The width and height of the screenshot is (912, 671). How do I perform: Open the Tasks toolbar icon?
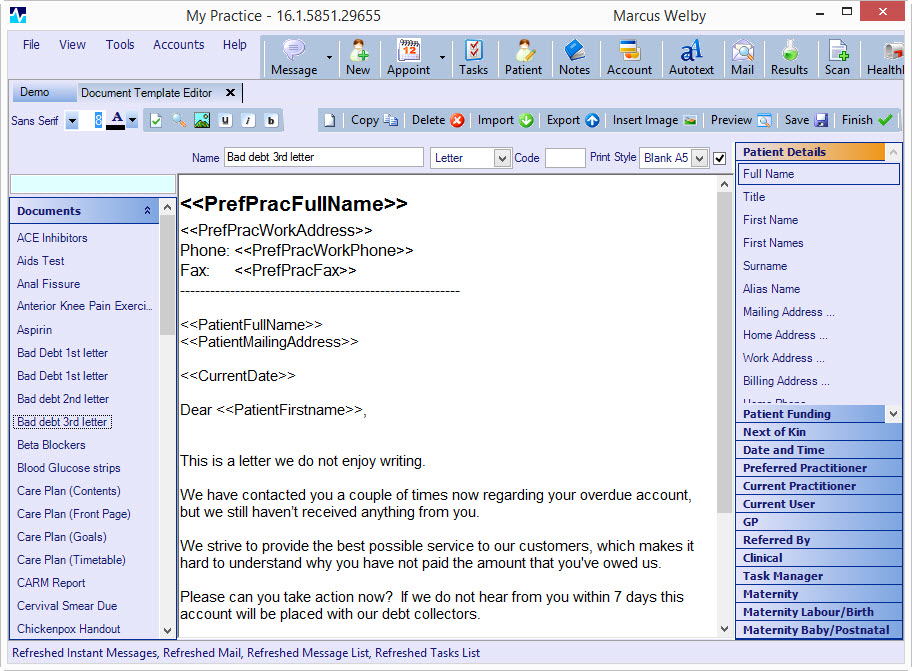(x=473, y=57)
